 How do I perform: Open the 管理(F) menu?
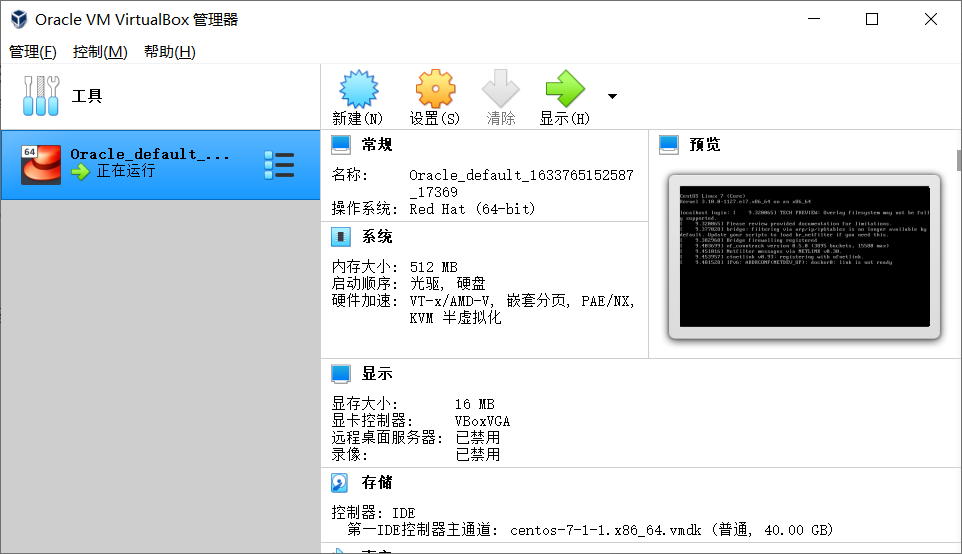coord(33,52)
